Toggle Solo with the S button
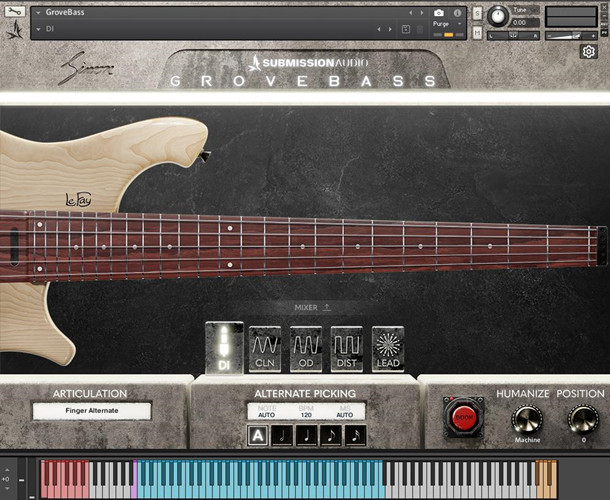The image size is (610, 500). click(x=477, y=14)
